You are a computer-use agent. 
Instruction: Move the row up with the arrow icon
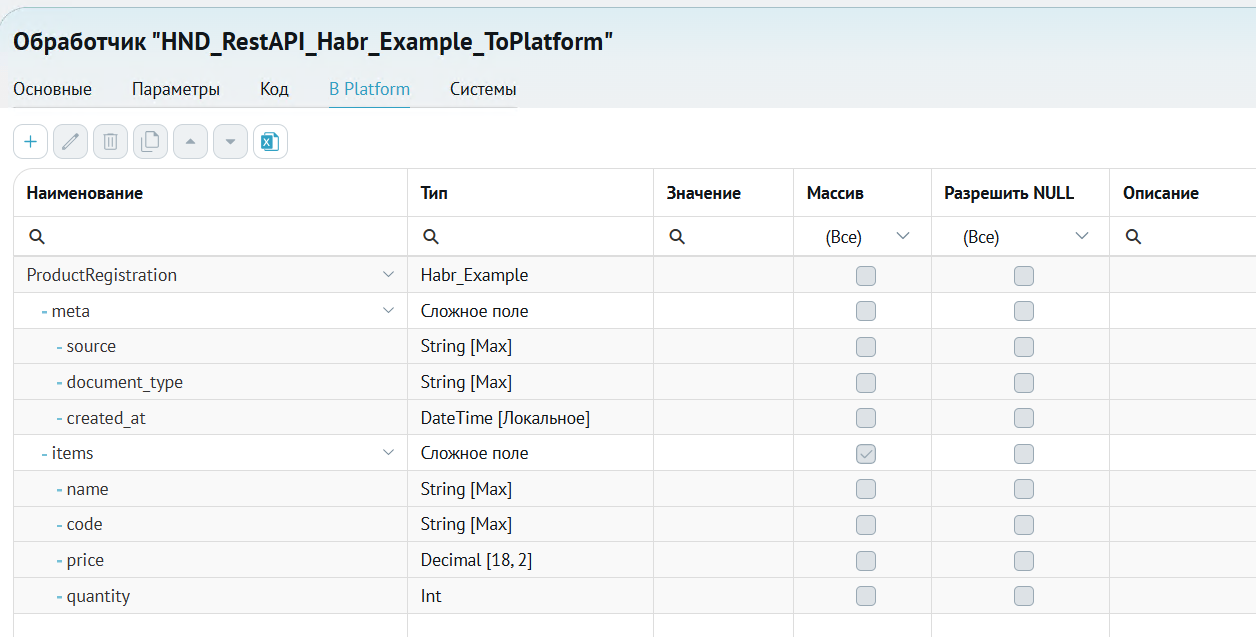coord(190,142)
